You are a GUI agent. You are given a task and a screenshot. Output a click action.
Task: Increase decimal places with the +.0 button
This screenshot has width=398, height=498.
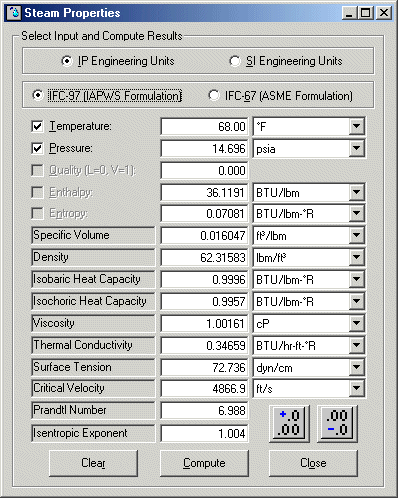pyautogui.click(x=289, y=424)
